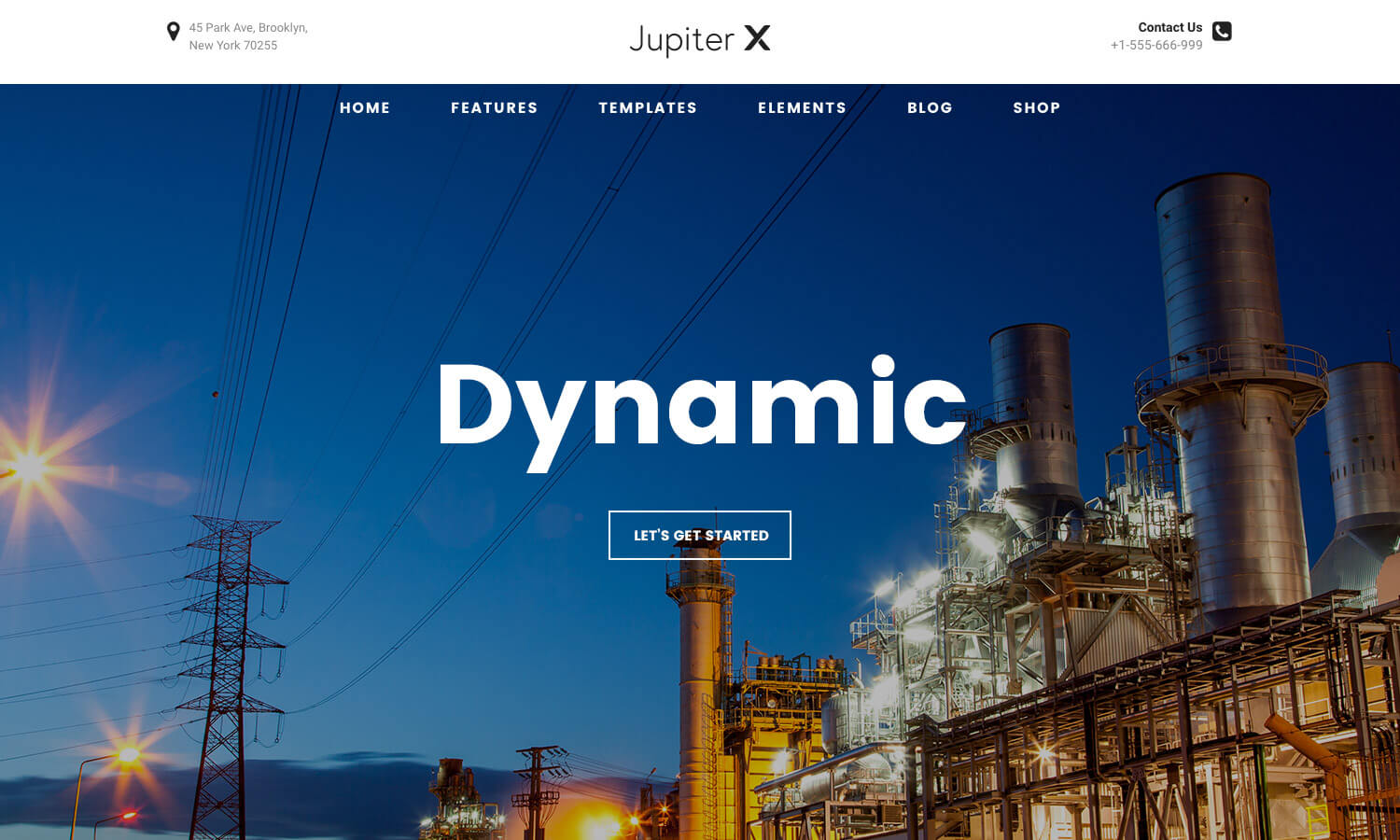This screenshot has width=1400, height=840.
Task: Click the Contact Us heading
Action: click(x=1169, y=27)
